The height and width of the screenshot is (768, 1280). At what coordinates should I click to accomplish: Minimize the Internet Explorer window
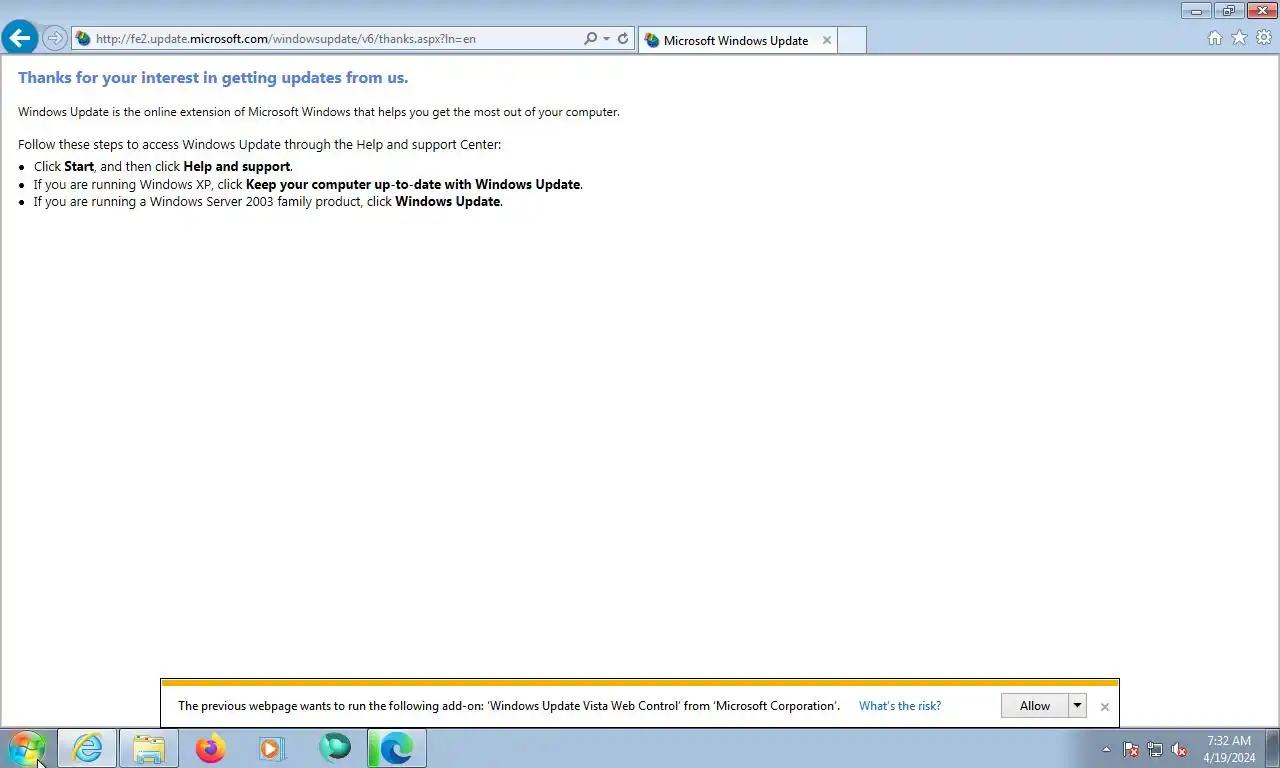1196,11
